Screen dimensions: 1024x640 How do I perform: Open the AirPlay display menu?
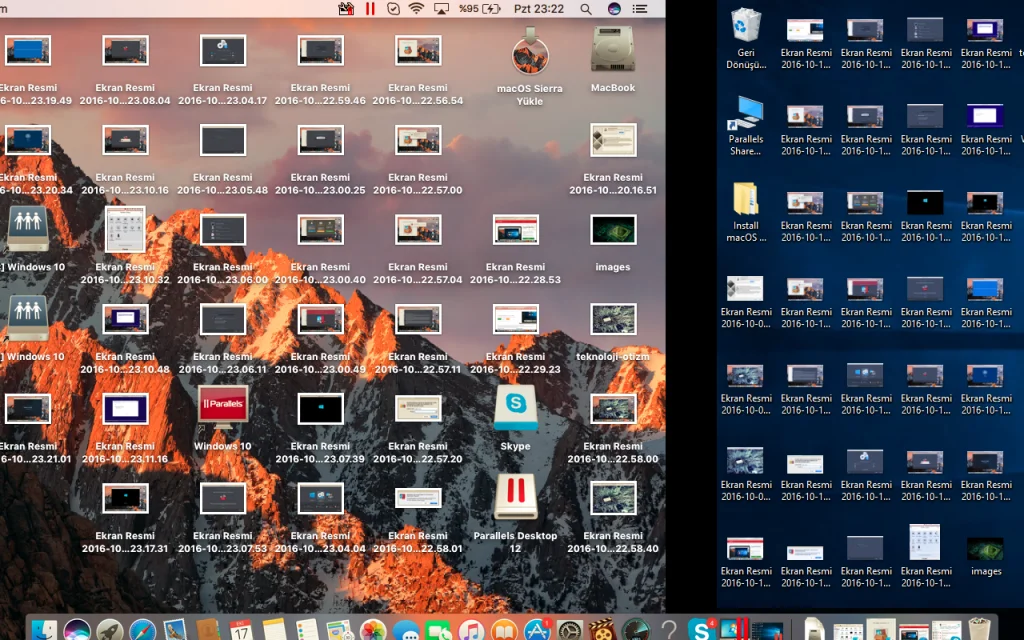[442, 9]
